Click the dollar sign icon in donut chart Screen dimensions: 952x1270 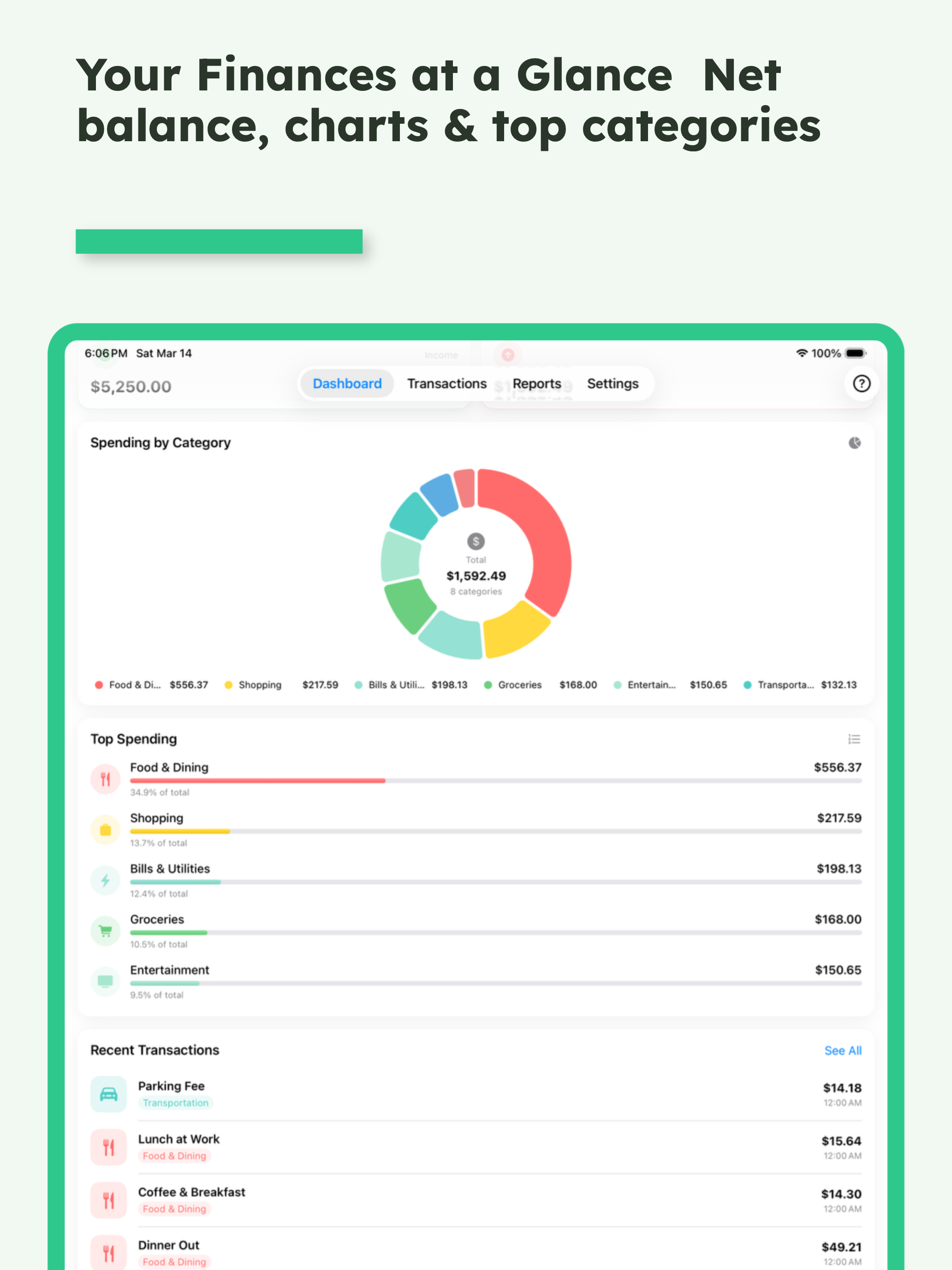tap(476, 541)
